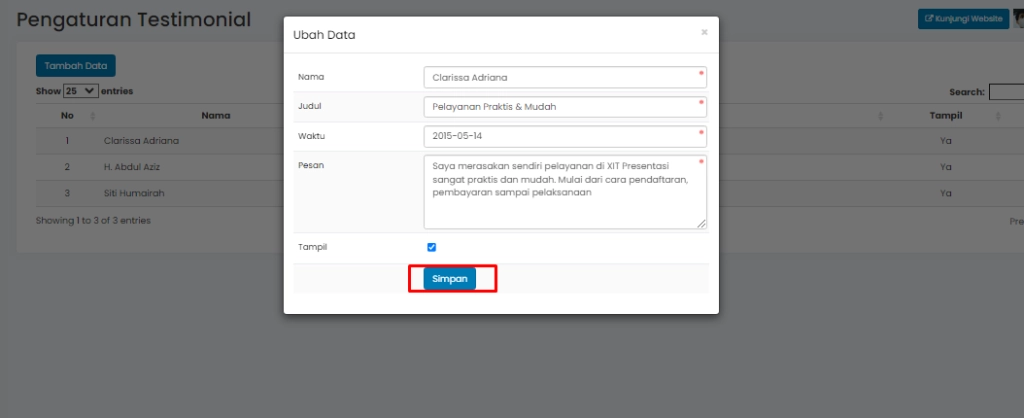Click sort arrows left of Tampil header
1024x418 pixels.
pos(880,116)
